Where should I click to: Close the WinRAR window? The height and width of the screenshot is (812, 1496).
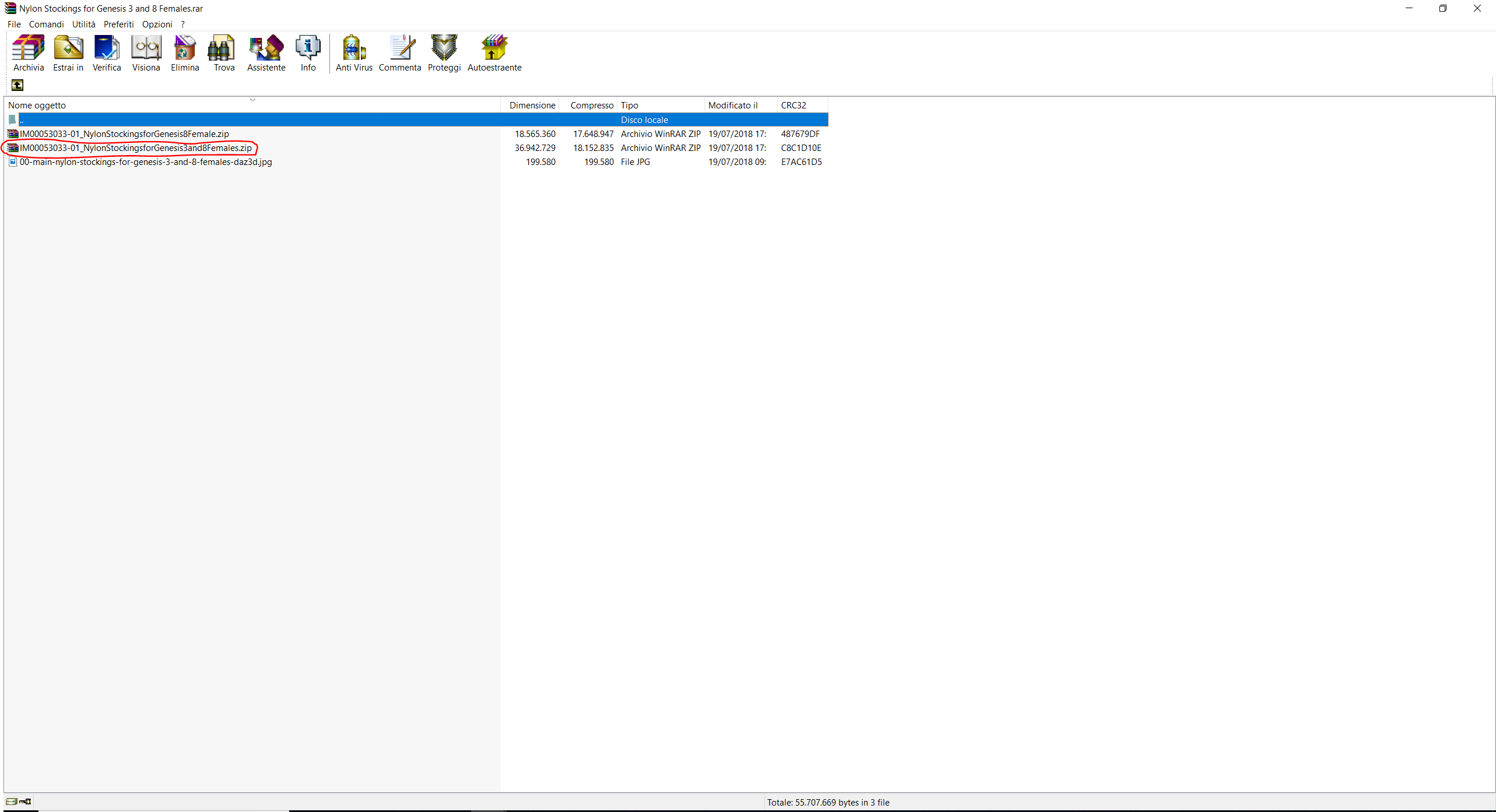pyautogui.click(x=1477, y=8)
